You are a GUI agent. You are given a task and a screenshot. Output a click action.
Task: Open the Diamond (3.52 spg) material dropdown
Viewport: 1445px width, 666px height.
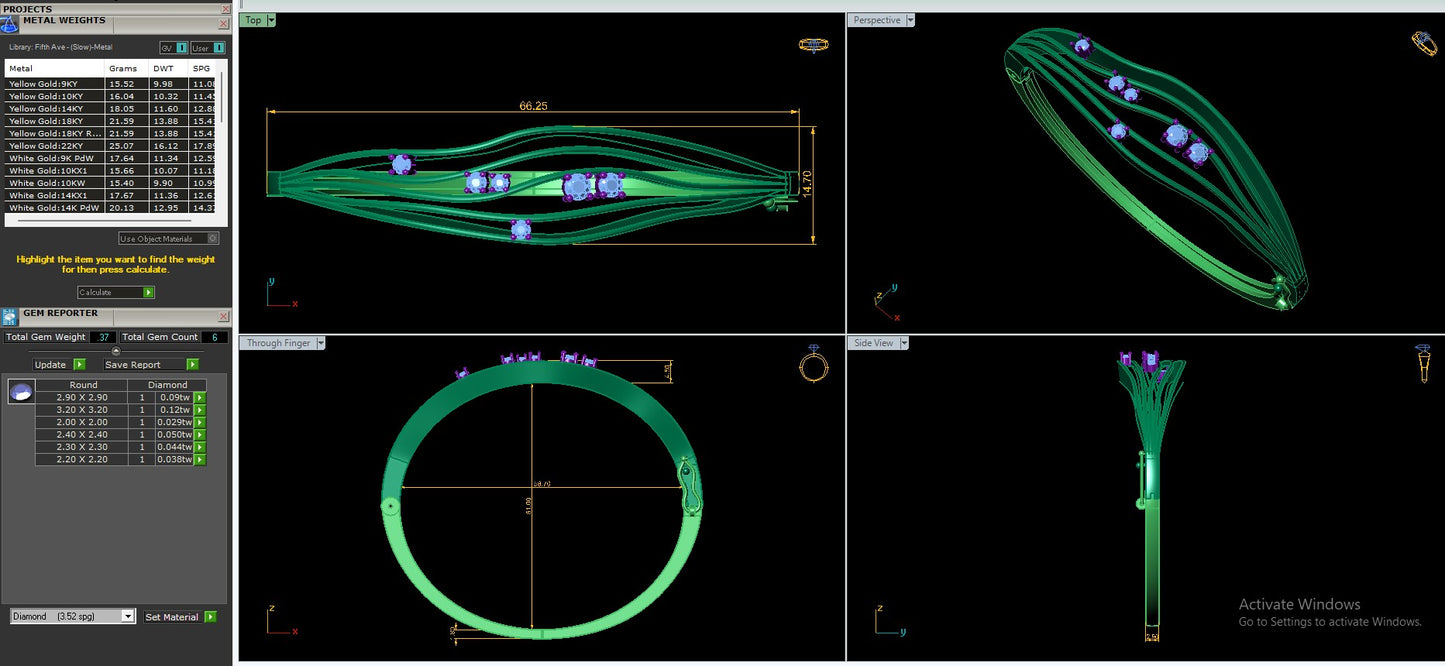click(127, 617)
